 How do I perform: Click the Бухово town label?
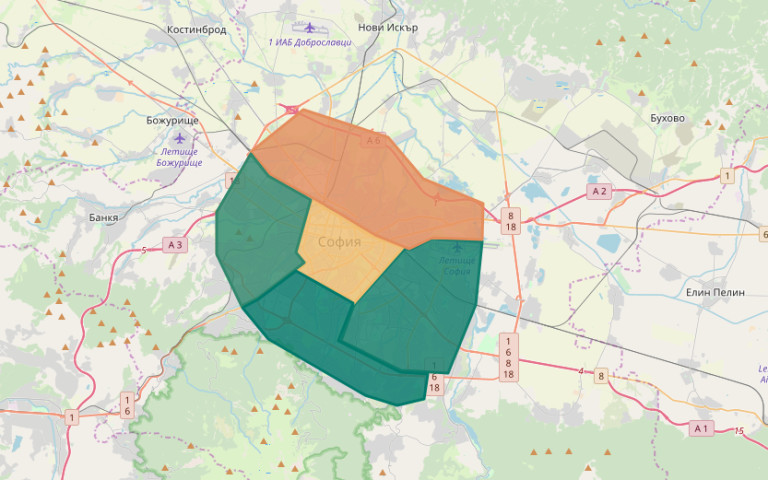pyautogui.click(x=667, y=118)
